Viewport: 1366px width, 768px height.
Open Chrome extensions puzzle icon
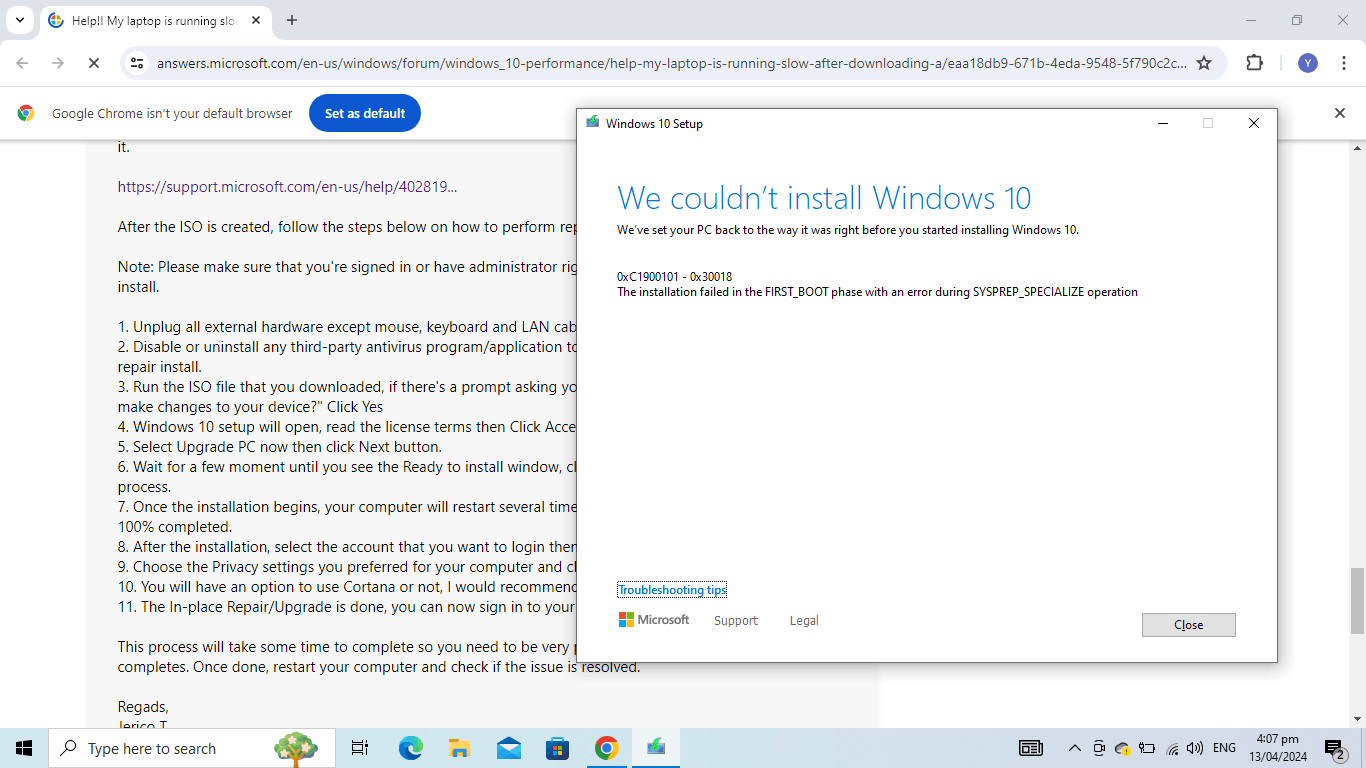pos(1254,63)
